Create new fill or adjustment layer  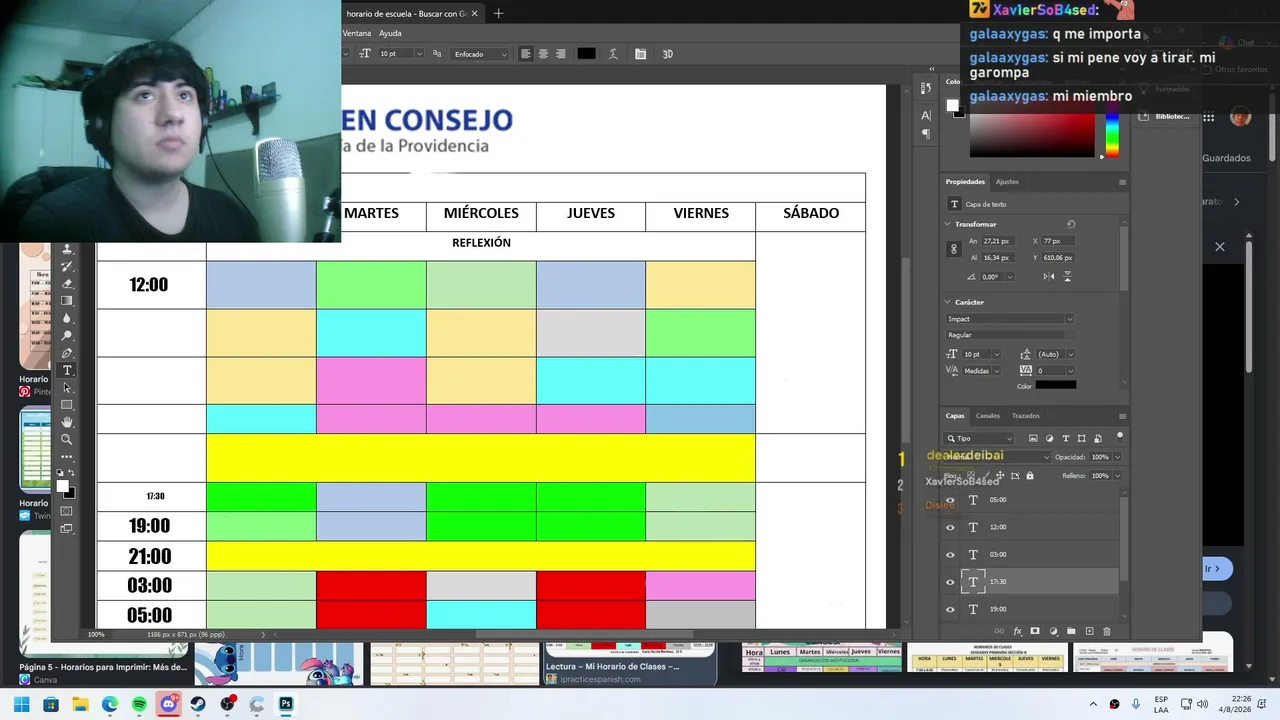pyautogui.click(x=1053, y=631)
